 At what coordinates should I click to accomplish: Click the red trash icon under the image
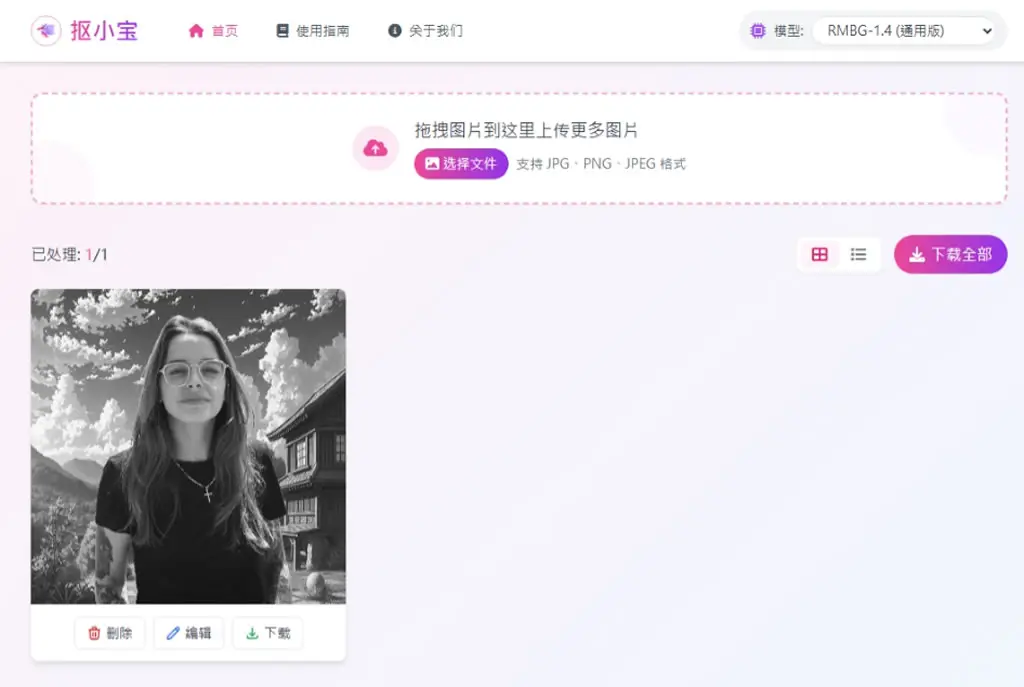(x=94, y=633)
